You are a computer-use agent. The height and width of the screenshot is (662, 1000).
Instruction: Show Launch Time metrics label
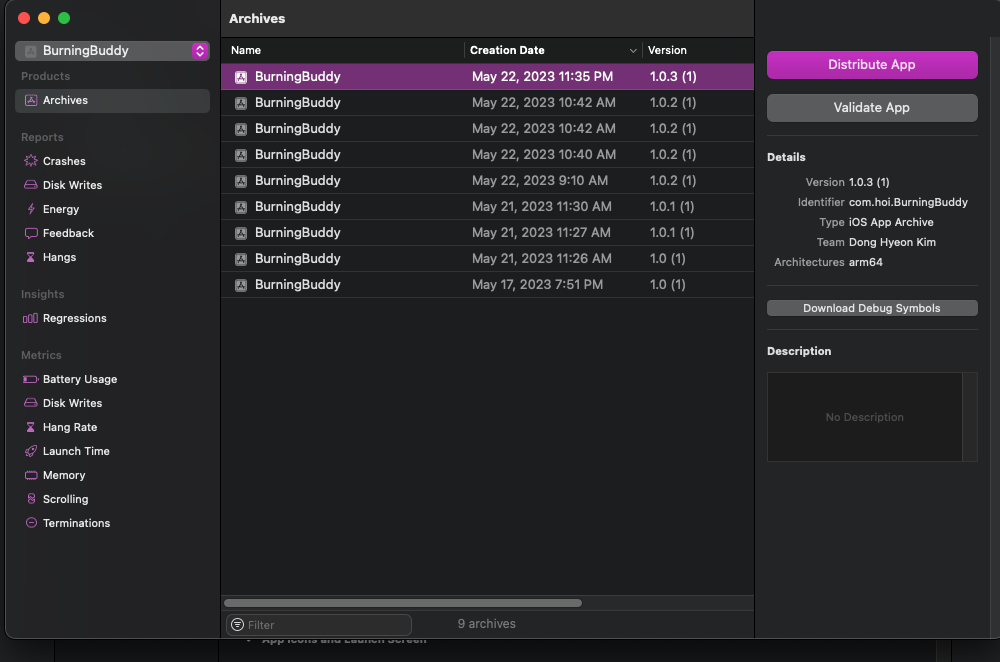click(76, 451)
